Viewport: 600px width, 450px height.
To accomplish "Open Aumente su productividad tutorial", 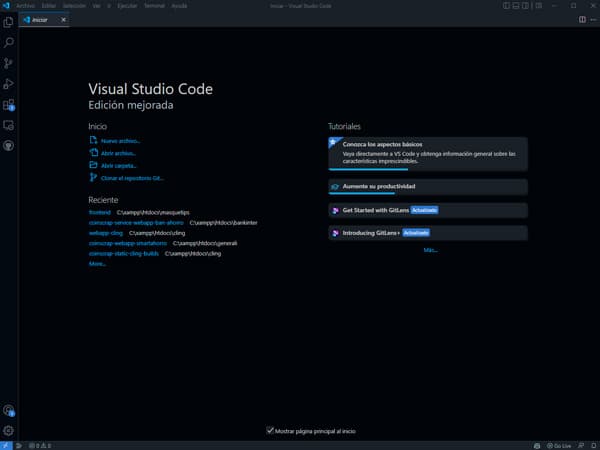I will (428, 187).
